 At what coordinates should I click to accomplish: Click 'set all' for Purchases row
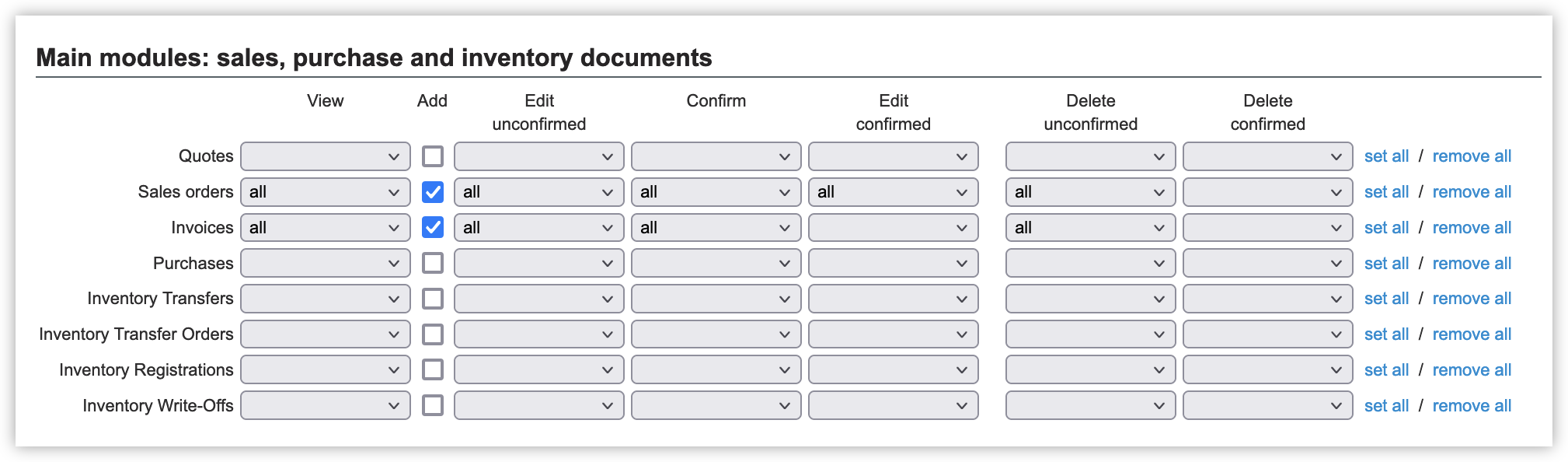[x=1386, y=264]
